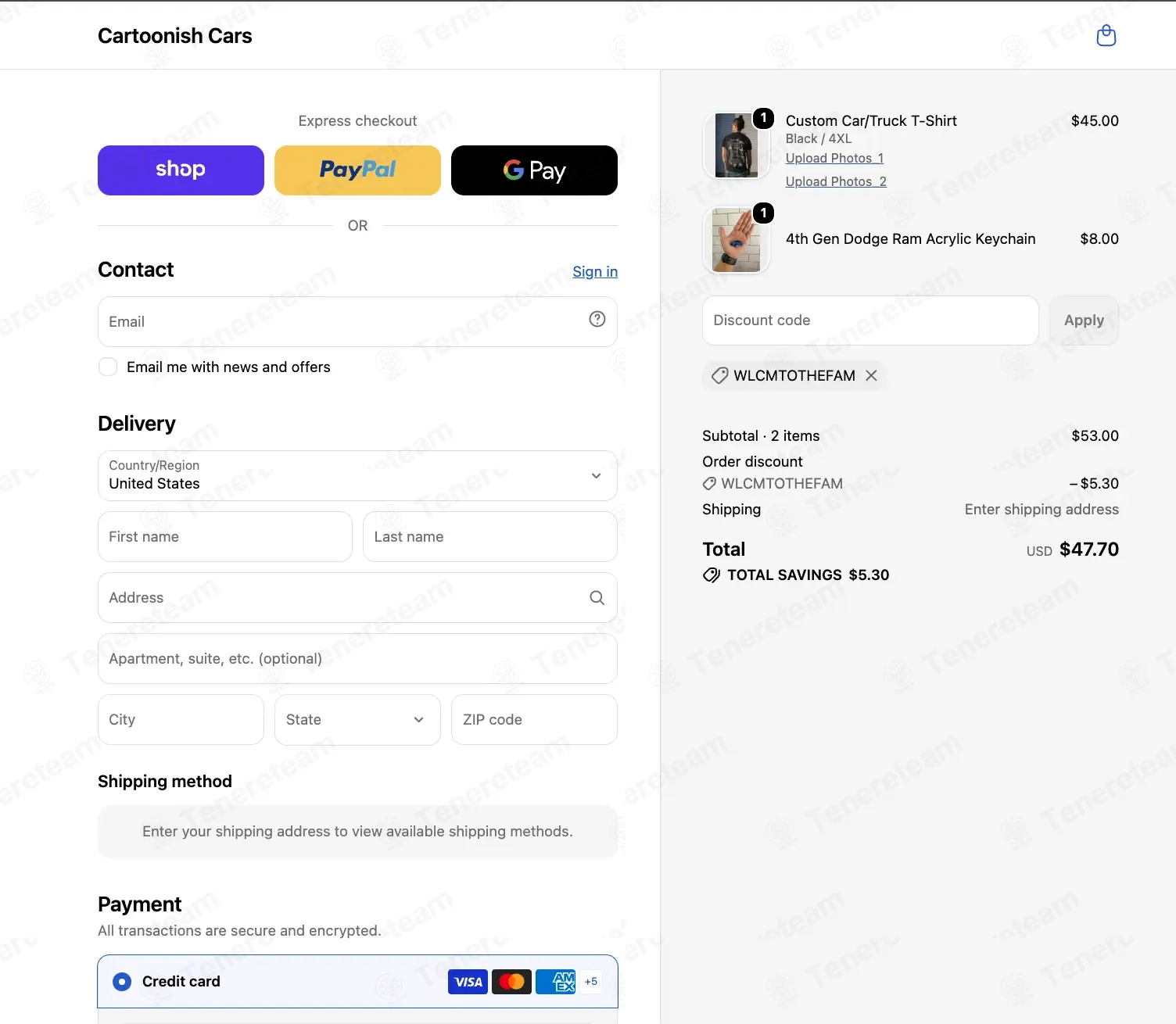Screen dimensions: 1176x1024
Task: Remove the WLCMTOTHEFAM discount code tag
Action: pos(871,375)
